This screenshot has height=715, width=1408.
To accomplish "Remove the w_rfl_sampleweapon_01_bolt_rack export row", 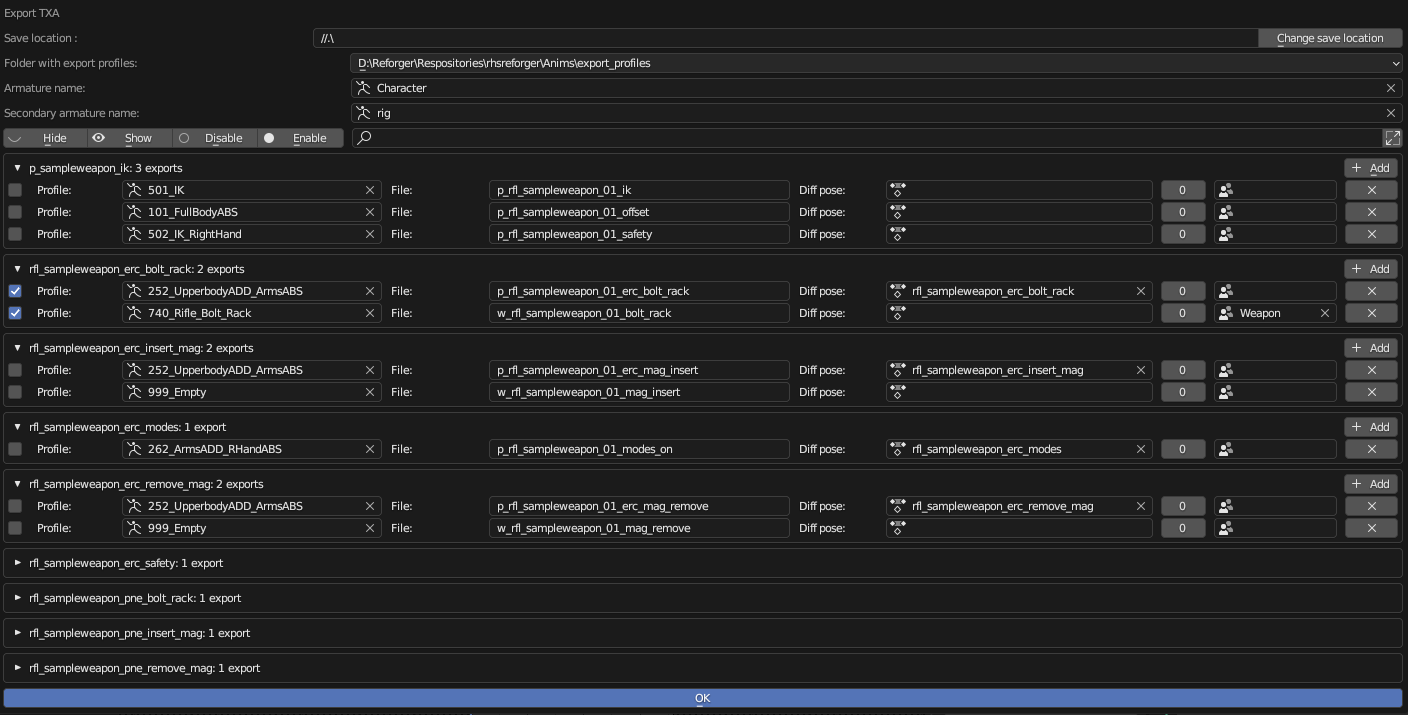I will click(x=1371, y=313).
